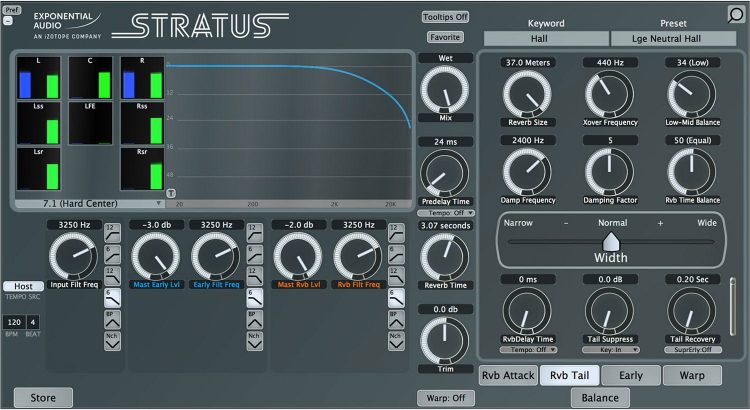Open the Pref preferences button
The height and width of the screenshot is (410, 750).
11,10
